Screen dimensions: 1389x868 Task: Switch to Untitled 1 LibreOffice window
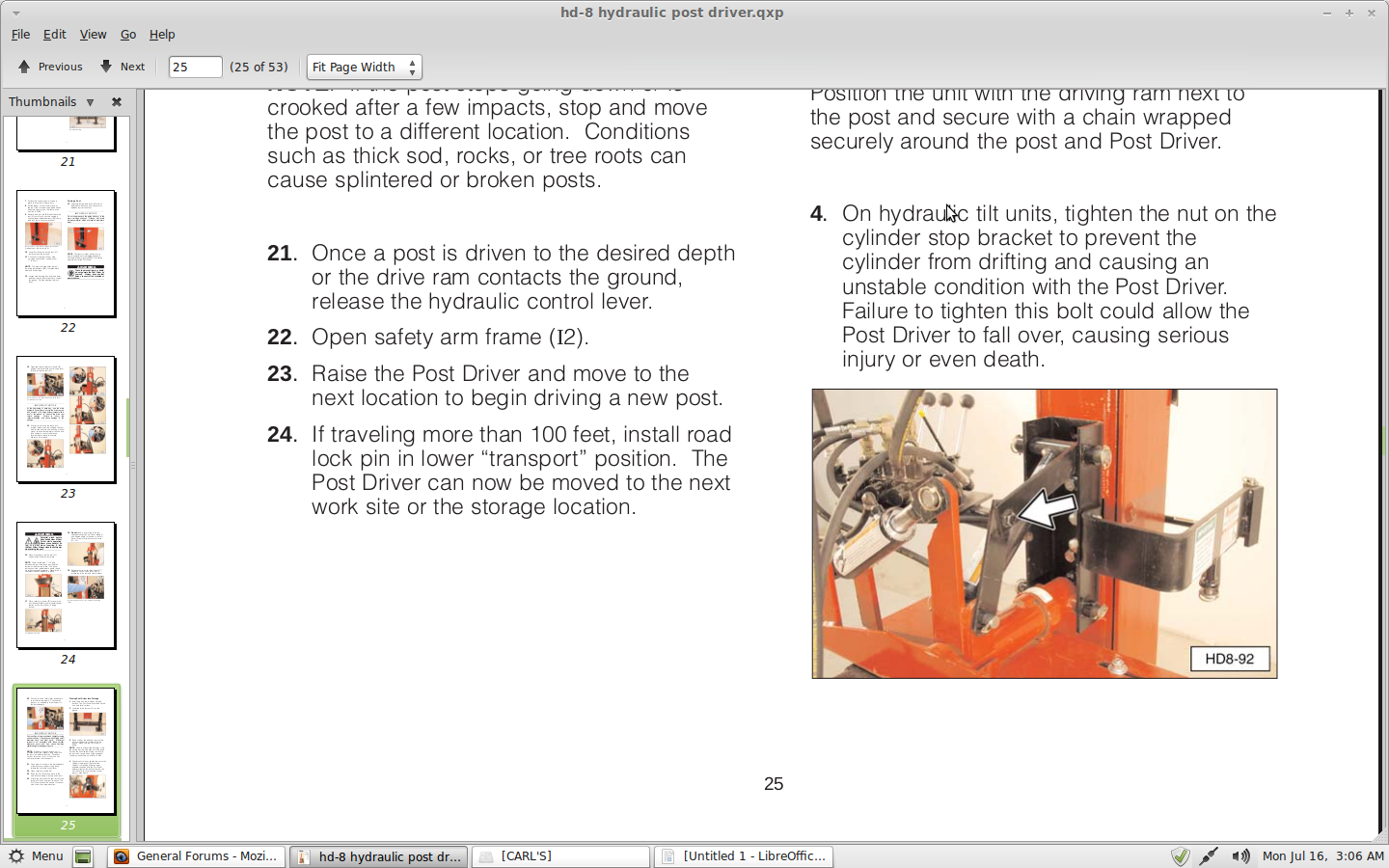(x=744, y=856)
